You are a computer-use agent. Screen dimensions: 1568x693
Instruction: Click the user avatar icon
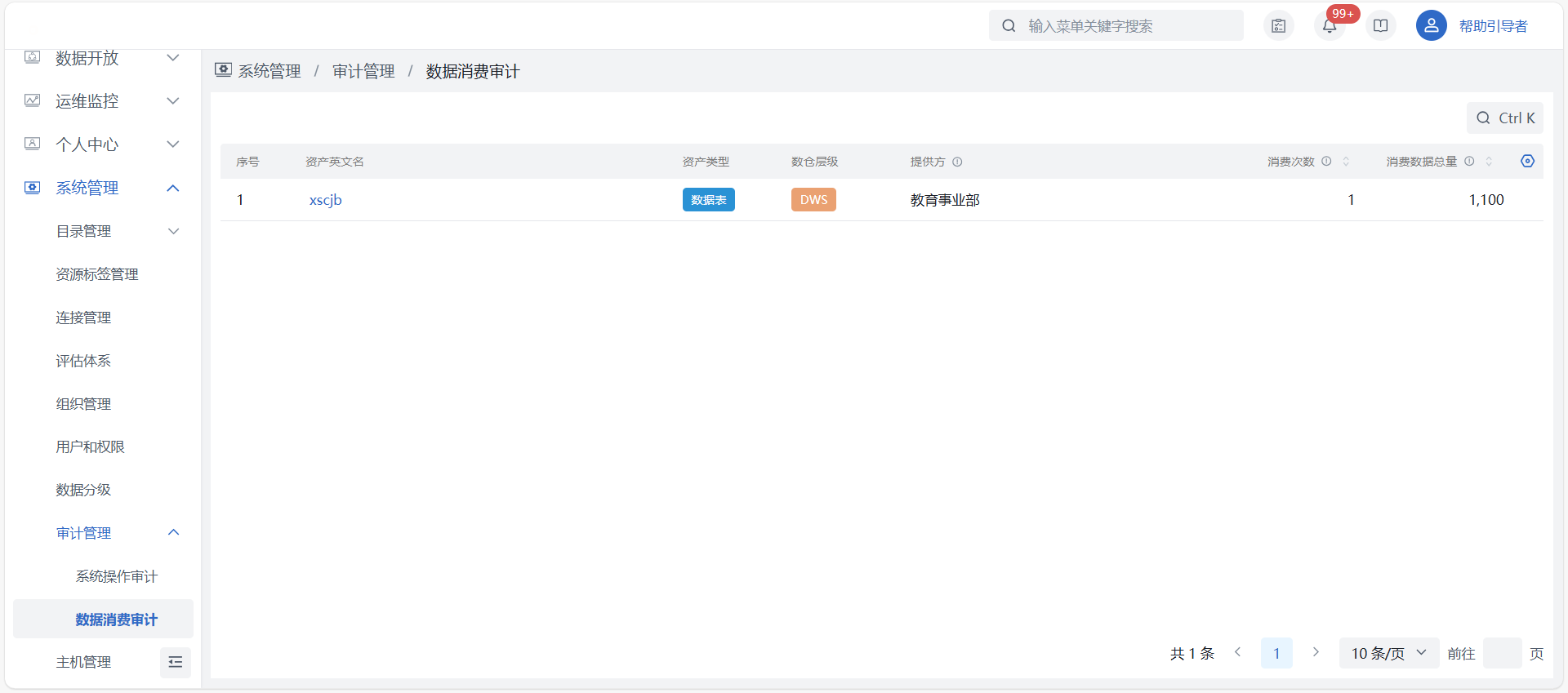tap(1431, 26)
